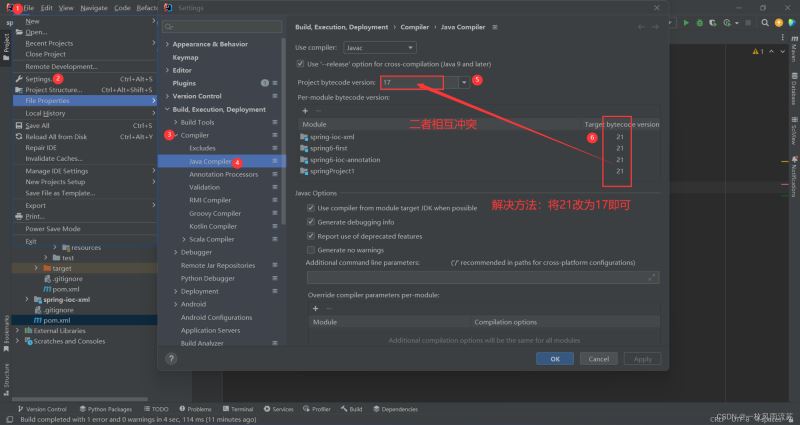Collapse Build, Execution, Deployment section

point(167,110)
